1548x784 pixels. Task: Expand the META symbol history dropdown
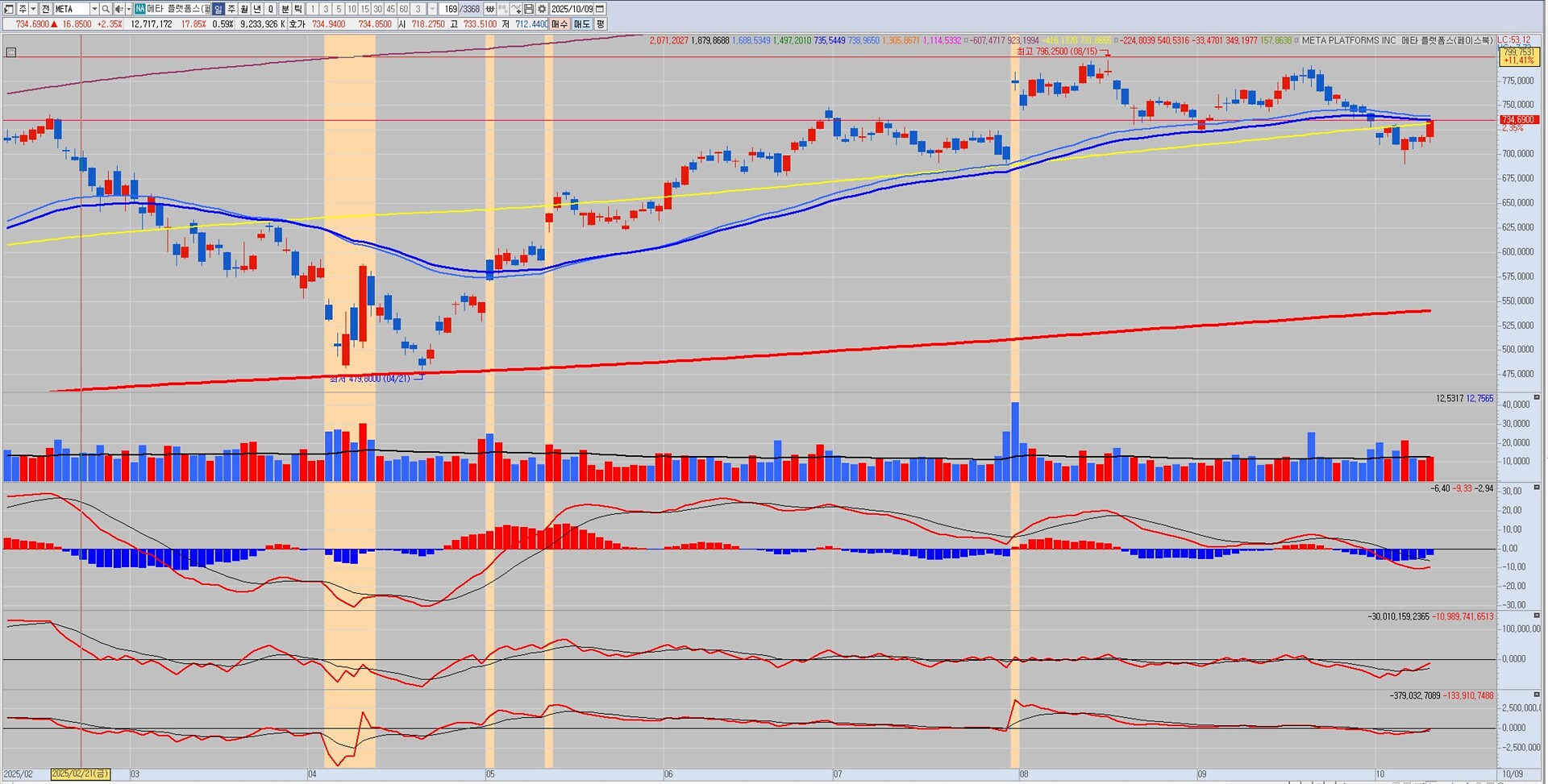[x=94, y=9]
